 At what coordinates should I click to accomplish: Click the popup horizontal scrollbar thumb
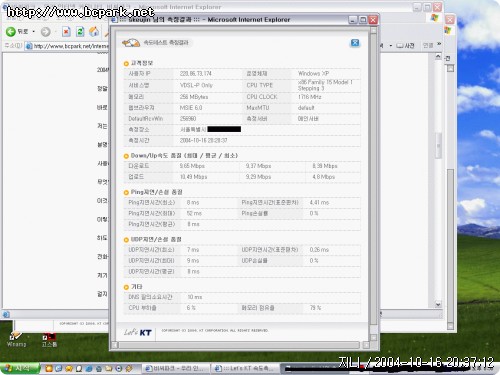(x=239, y=345)
